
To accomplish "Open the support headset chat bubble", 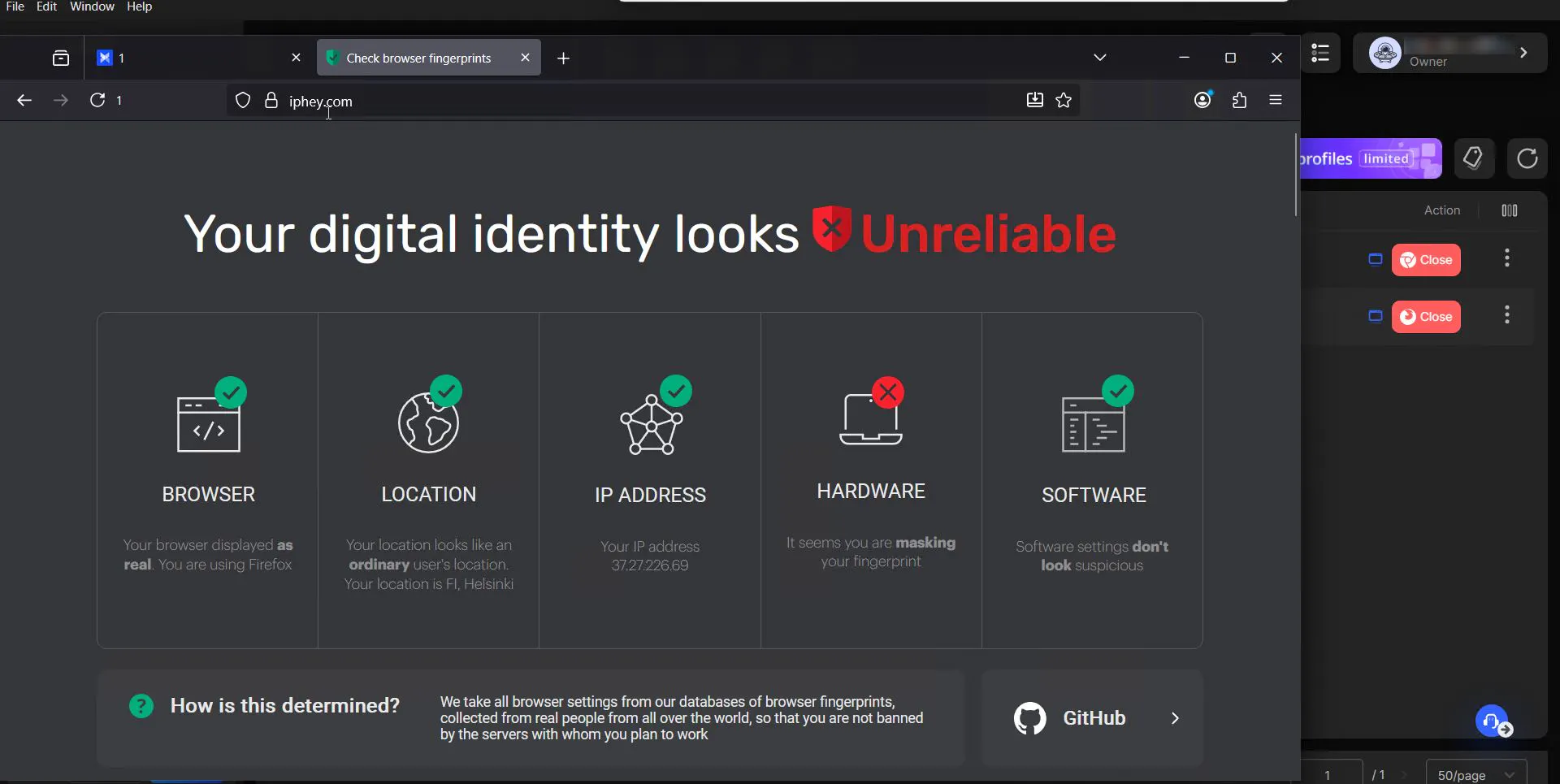I will tap(1493, 721).
